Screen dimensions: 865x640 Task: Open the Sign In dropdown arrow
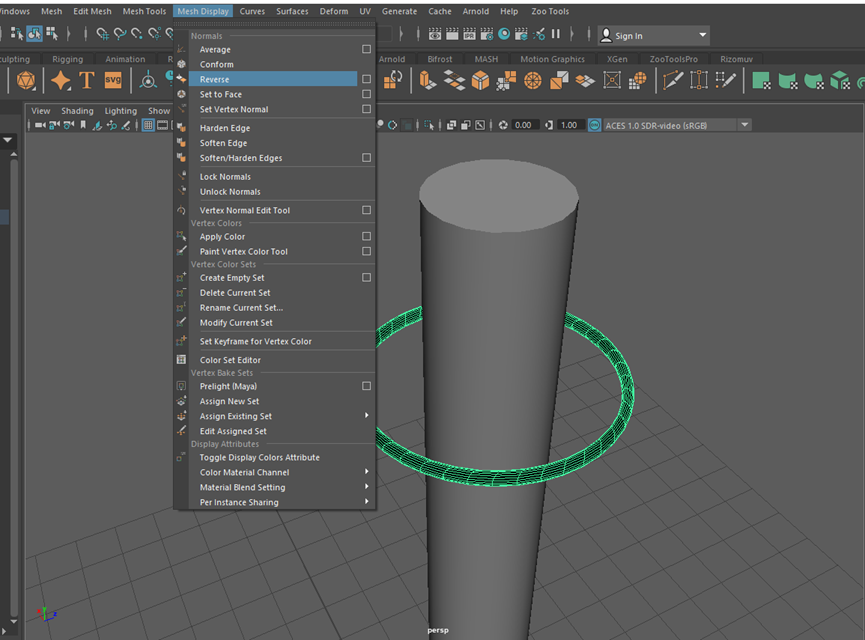(702, 35)
